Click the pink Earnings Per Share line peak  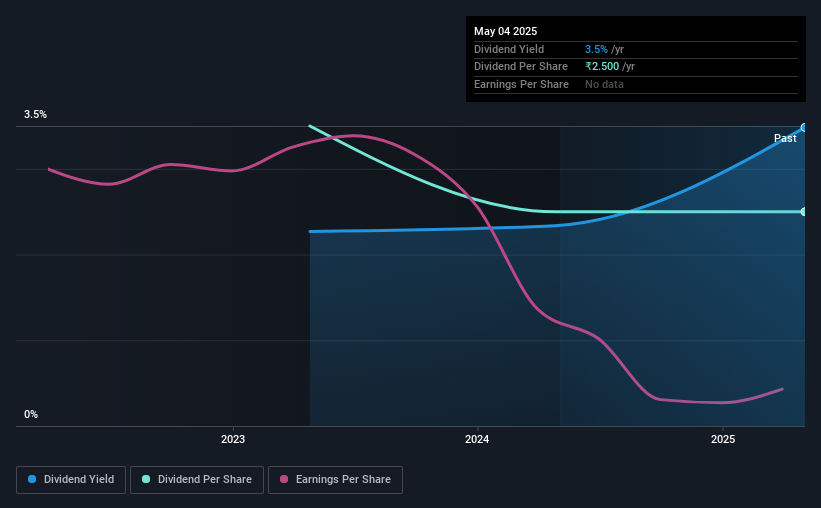355,136
